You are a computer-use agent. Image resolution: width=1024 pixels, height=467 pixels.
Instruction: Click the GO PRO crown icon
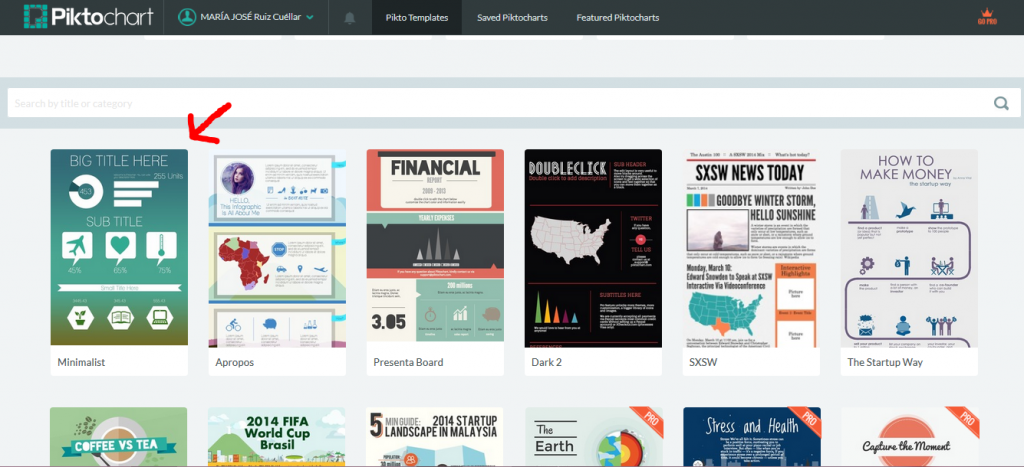987,17
